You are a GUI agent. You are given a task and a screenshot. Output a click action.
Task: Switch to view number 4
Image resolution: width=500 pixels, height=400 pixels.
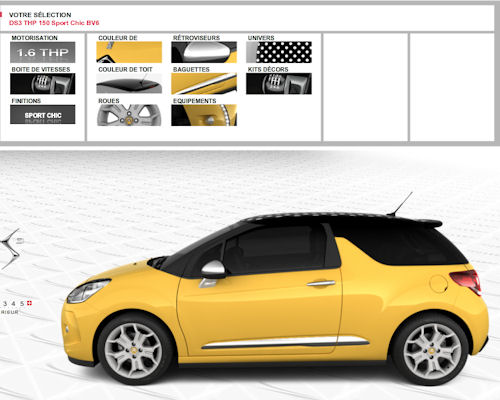[x=13, y=304]
